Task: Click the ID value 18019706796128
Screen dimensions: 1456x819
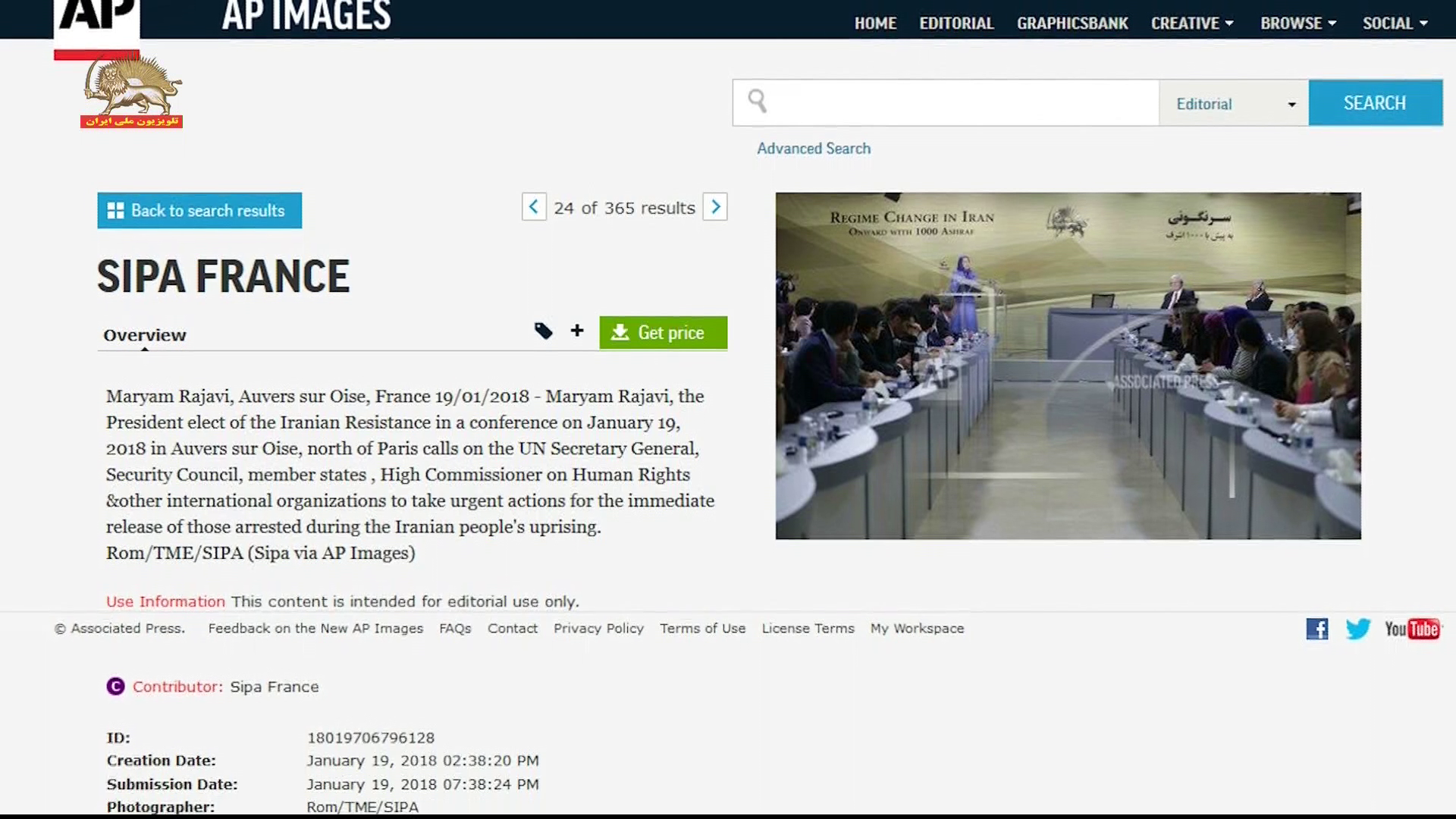Action: 371,738
